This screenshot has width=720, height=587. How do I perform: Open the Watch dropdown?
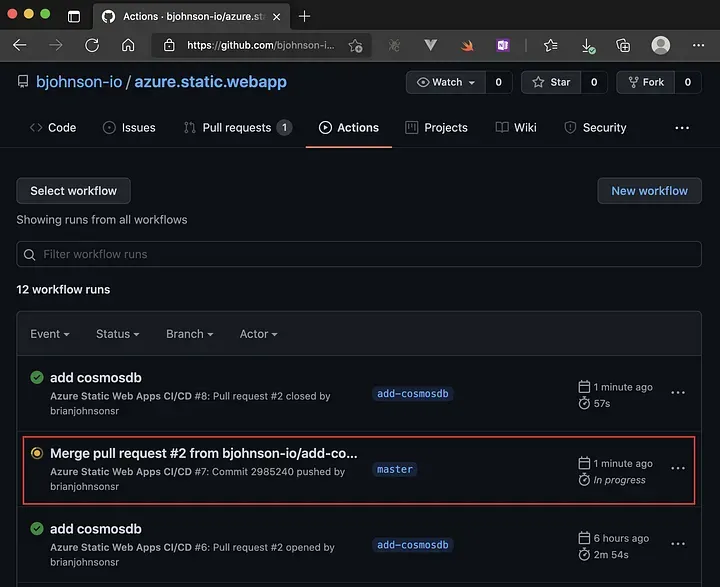coord(445,82)
